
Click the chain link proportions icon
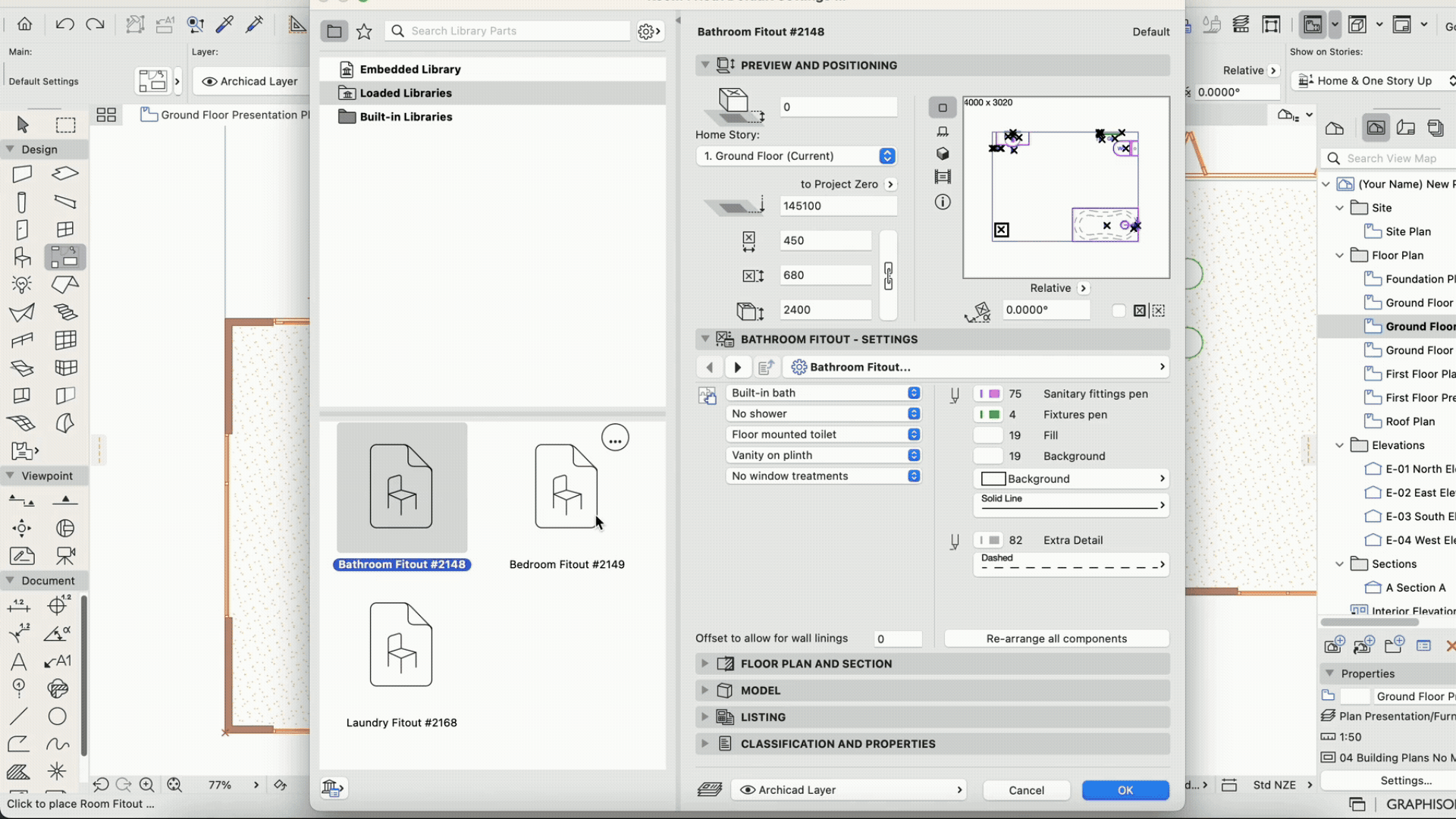pyautogui.click(x=888, y=275)
